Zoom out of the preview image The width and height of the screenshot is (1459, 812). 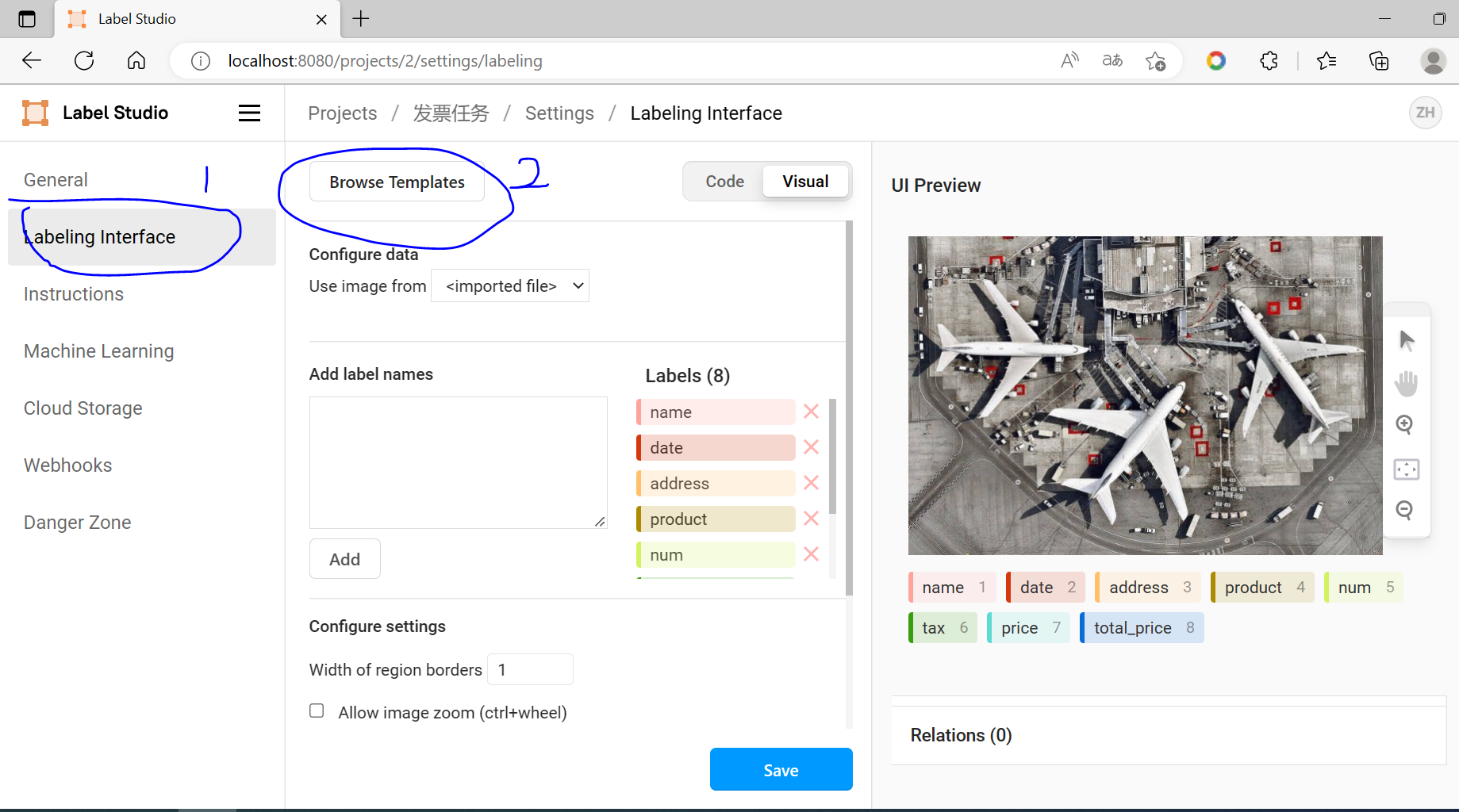click(1405, 510)
